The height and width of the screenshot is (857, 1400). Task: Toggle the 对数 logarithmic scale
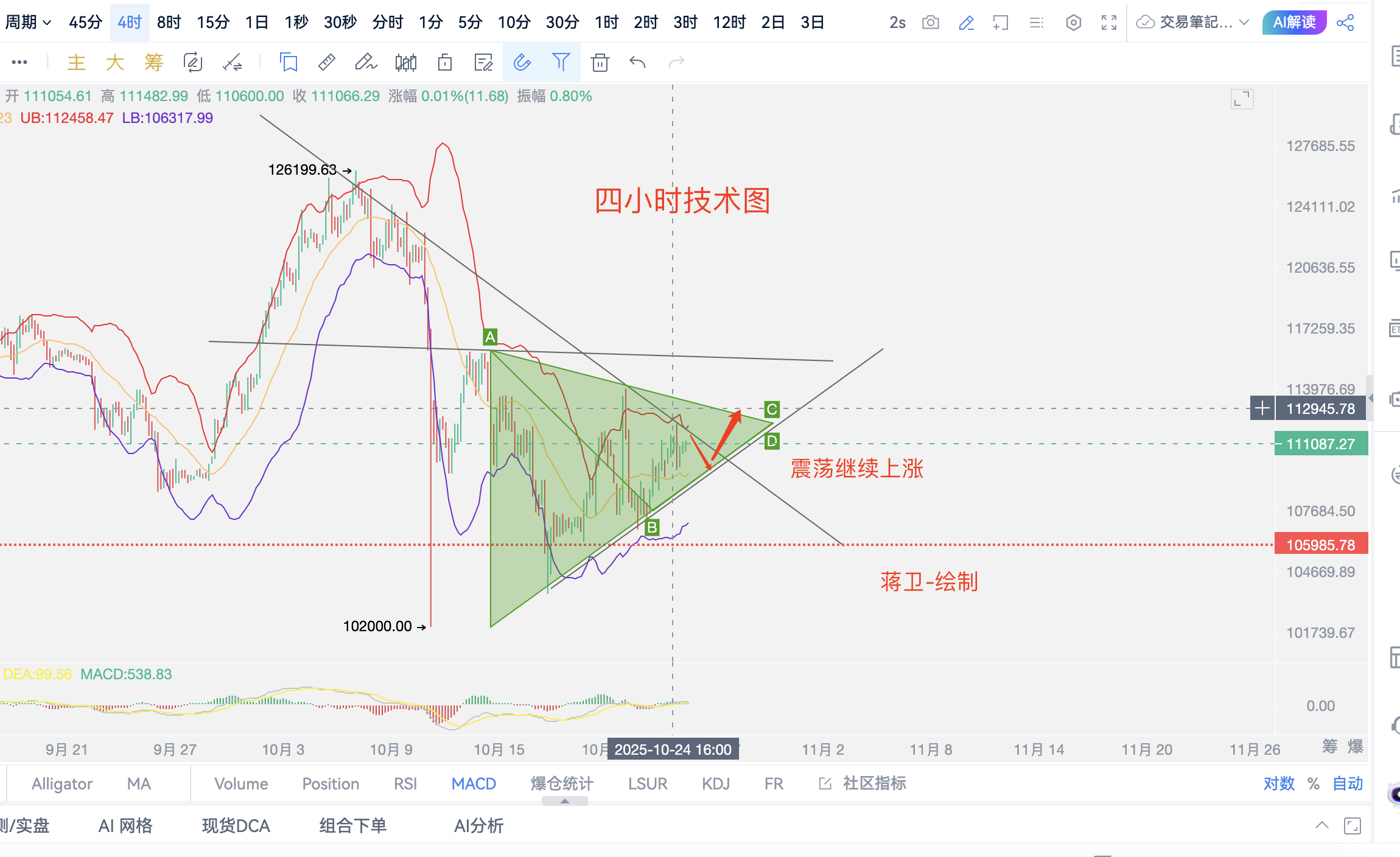pyautogui.click(x=1279, y=783)
